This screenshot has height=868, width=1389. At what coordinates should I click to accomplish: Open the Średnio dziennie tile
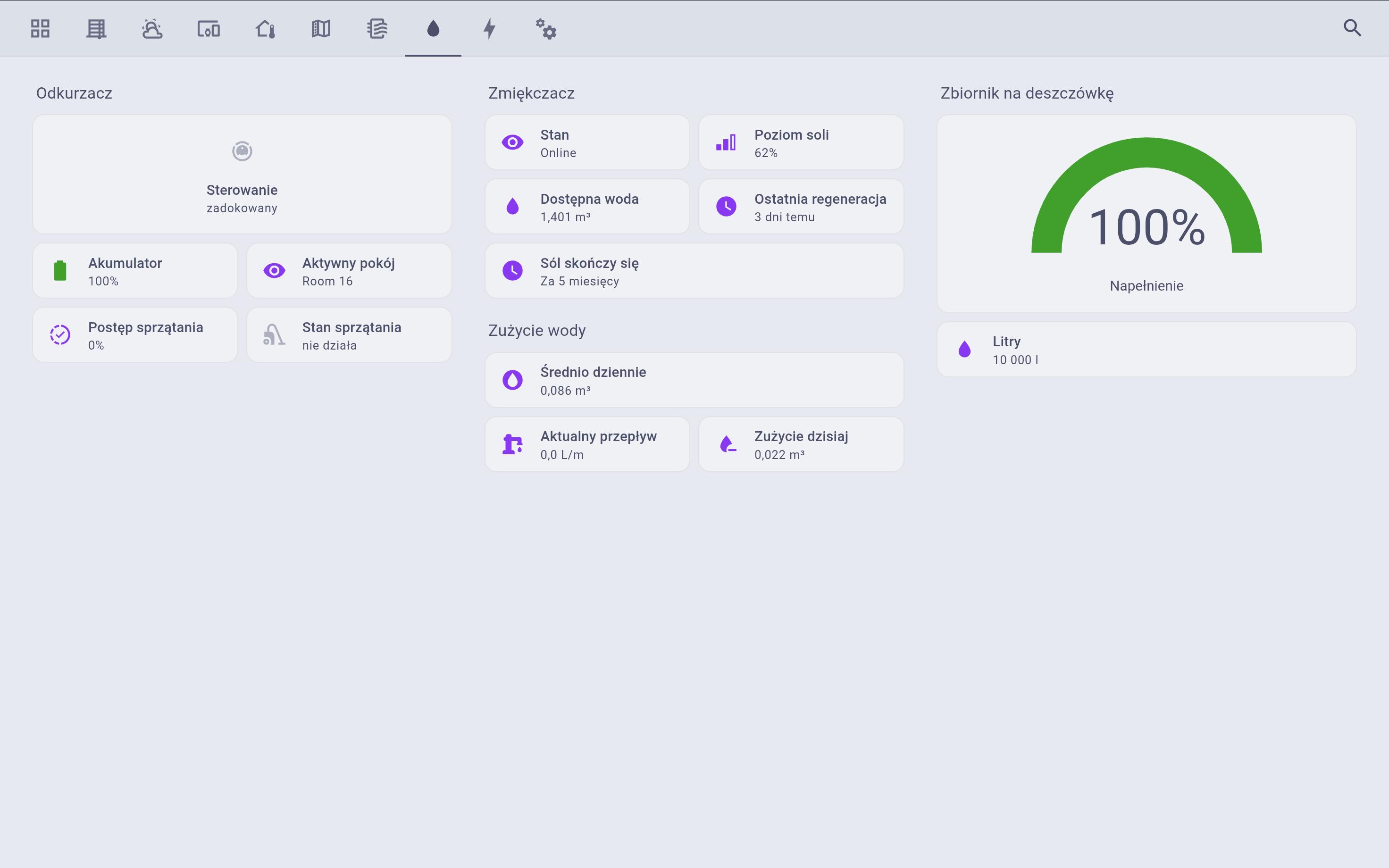tap(694, 380)
